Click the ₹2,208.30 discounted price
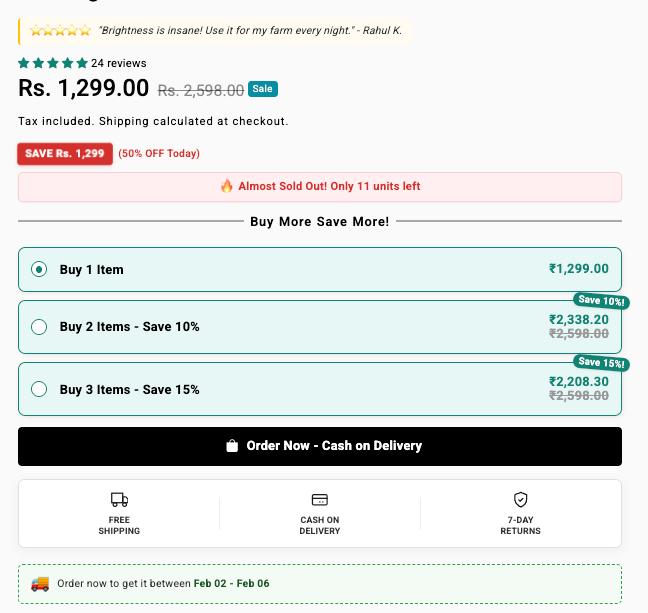 578,381
